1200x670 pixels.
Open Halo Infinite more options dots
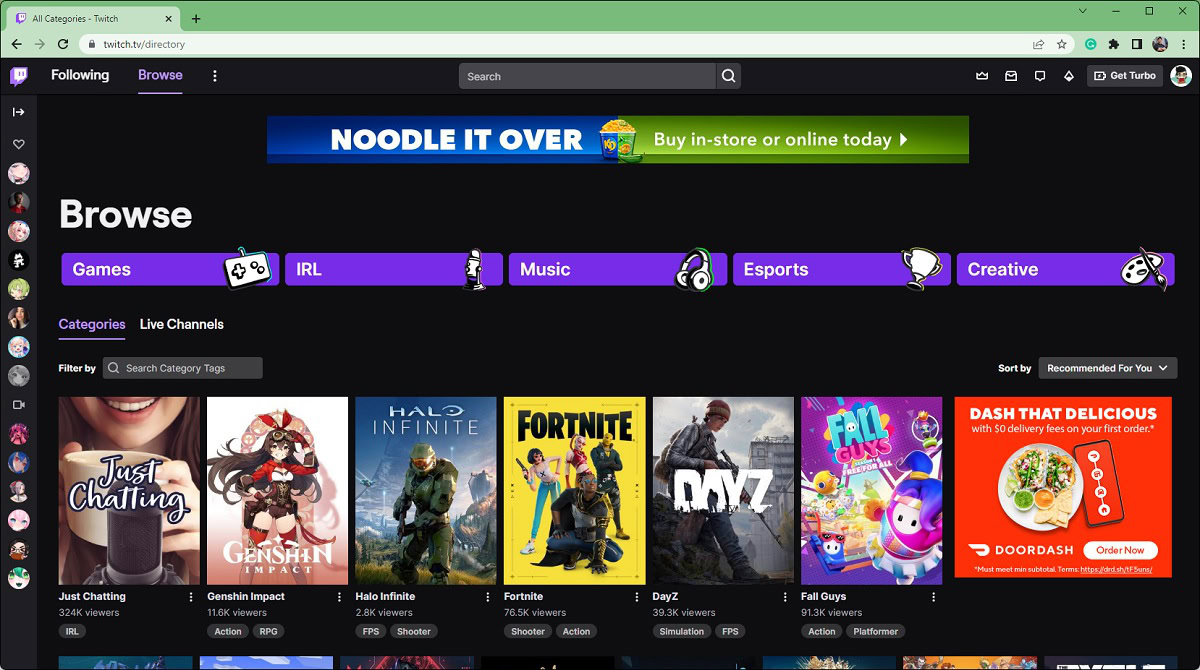pyautogui.click(x=488, y=597)
